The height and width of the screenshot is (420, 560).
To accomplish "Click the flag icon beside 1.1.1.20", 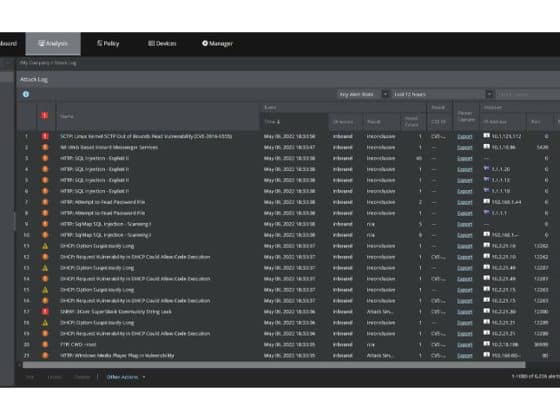I will pos(486,169).
